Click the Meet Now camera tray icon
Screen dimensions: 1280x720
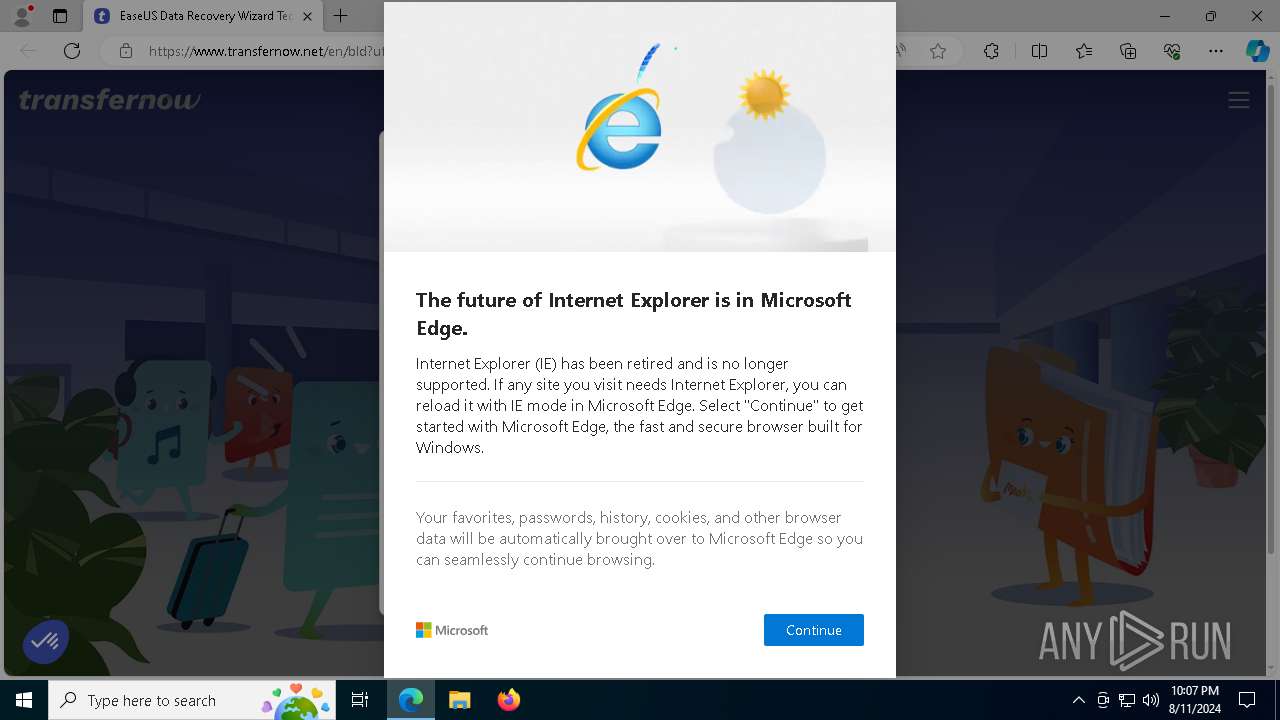coord(1103,700)
